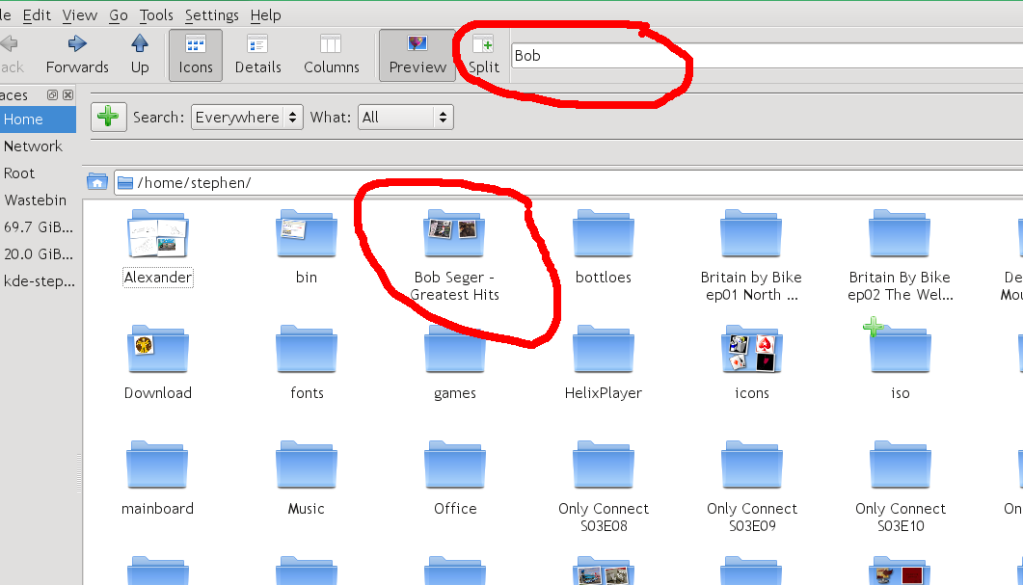Select Home in Places panel
This screenshot has width=1023, height=585.
pos(38,119)
